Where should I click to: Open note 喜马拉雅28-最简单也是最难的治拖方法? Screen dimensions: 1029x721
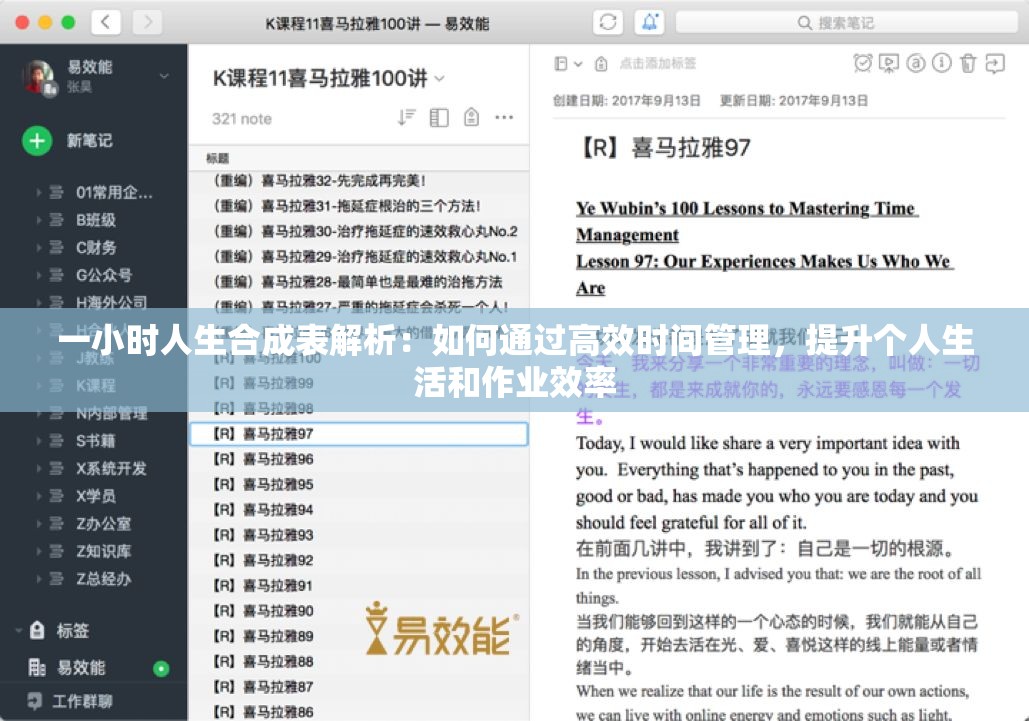(x=358, y=282)
